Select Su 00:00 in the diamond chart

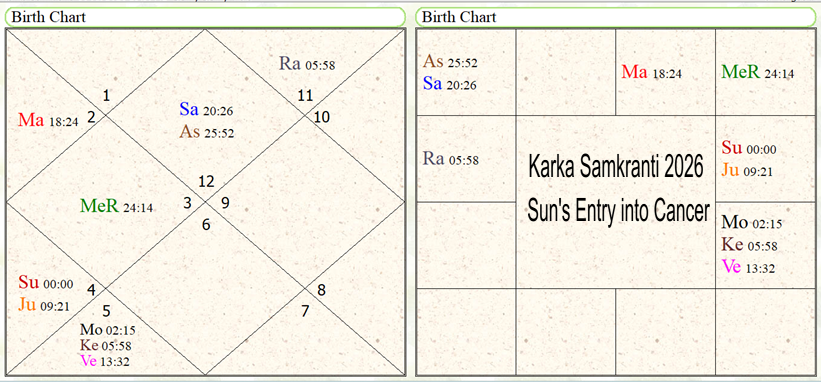coord(46,283)
